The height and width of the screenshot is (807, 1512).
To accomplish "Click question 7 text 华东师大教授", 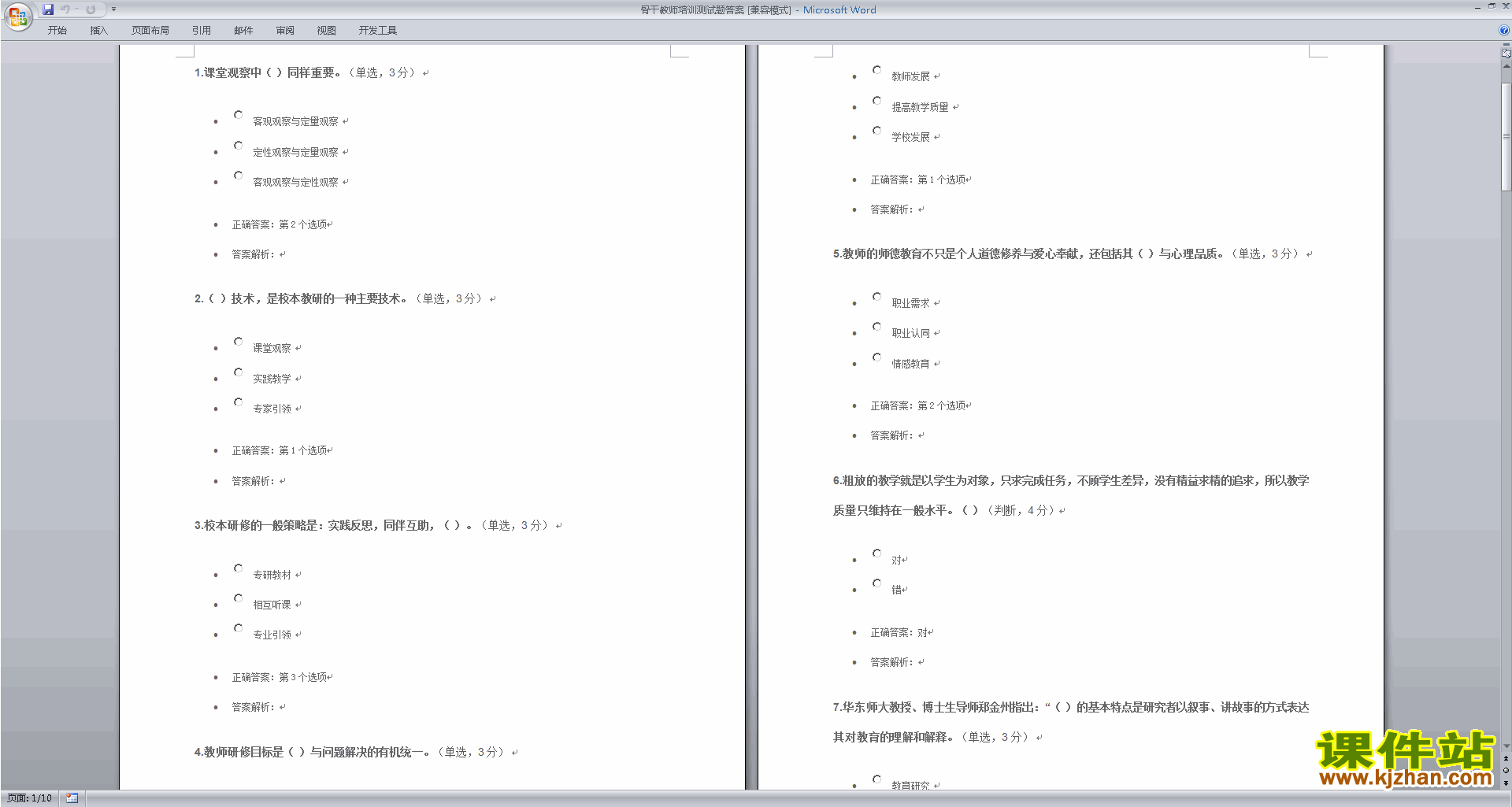I will point(1071,722).
